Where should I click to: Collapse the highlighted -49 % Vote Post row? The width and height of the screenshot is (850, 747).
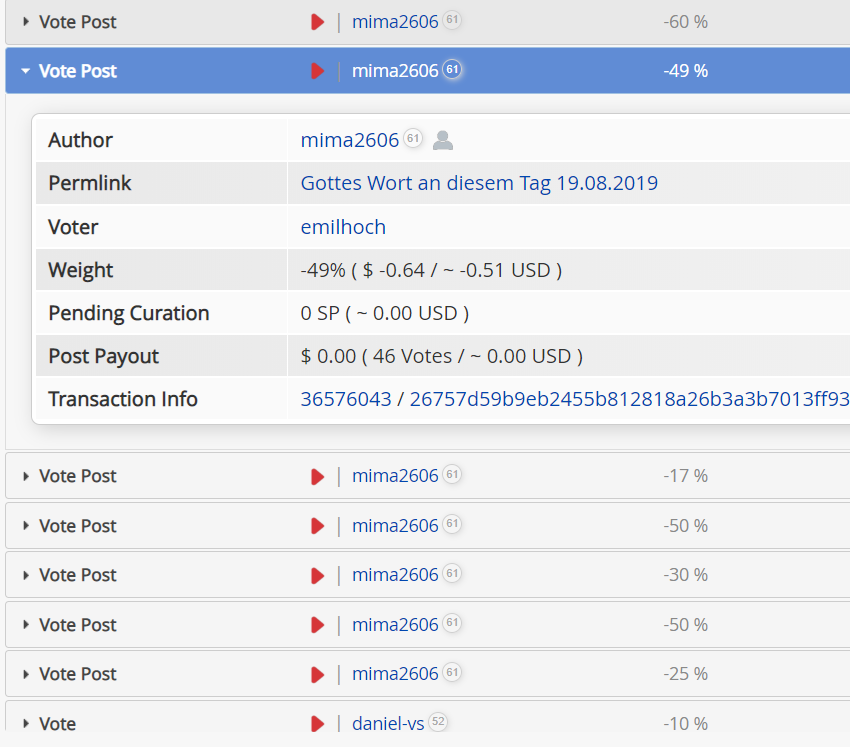click(x=25, y=71)
